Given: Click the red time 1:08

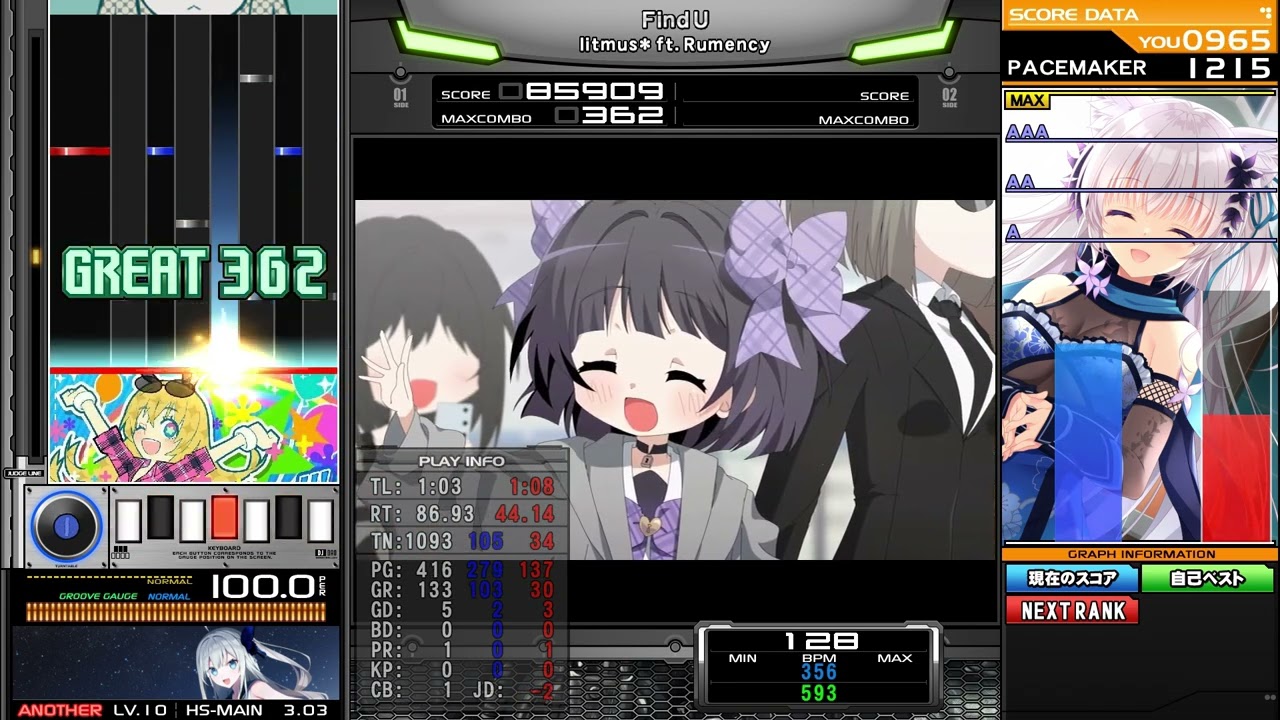Looking at the screenshot, I should click(x=532, y=488).
